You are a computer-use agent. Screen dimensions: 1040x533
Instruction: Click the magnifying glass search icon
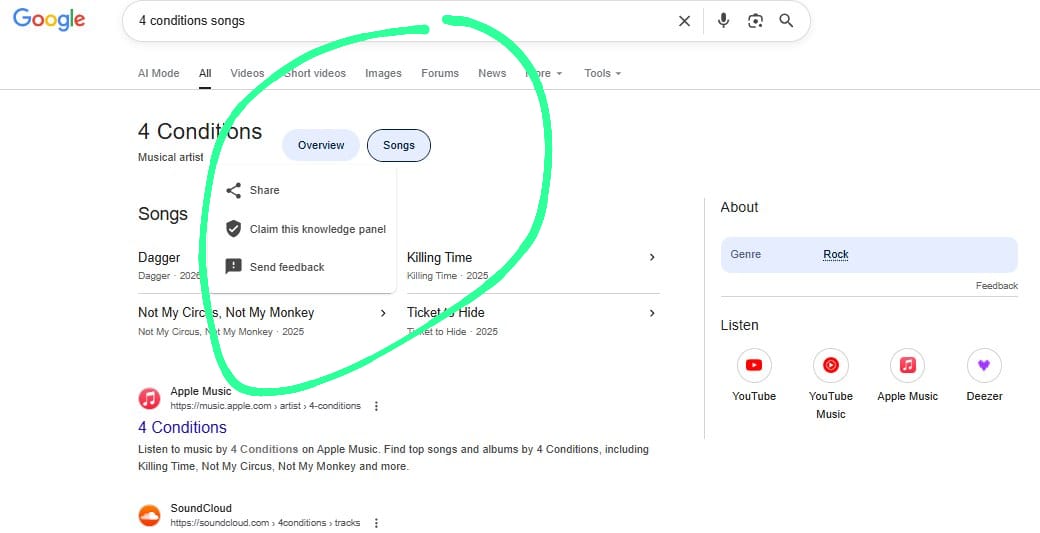(786, 21)
